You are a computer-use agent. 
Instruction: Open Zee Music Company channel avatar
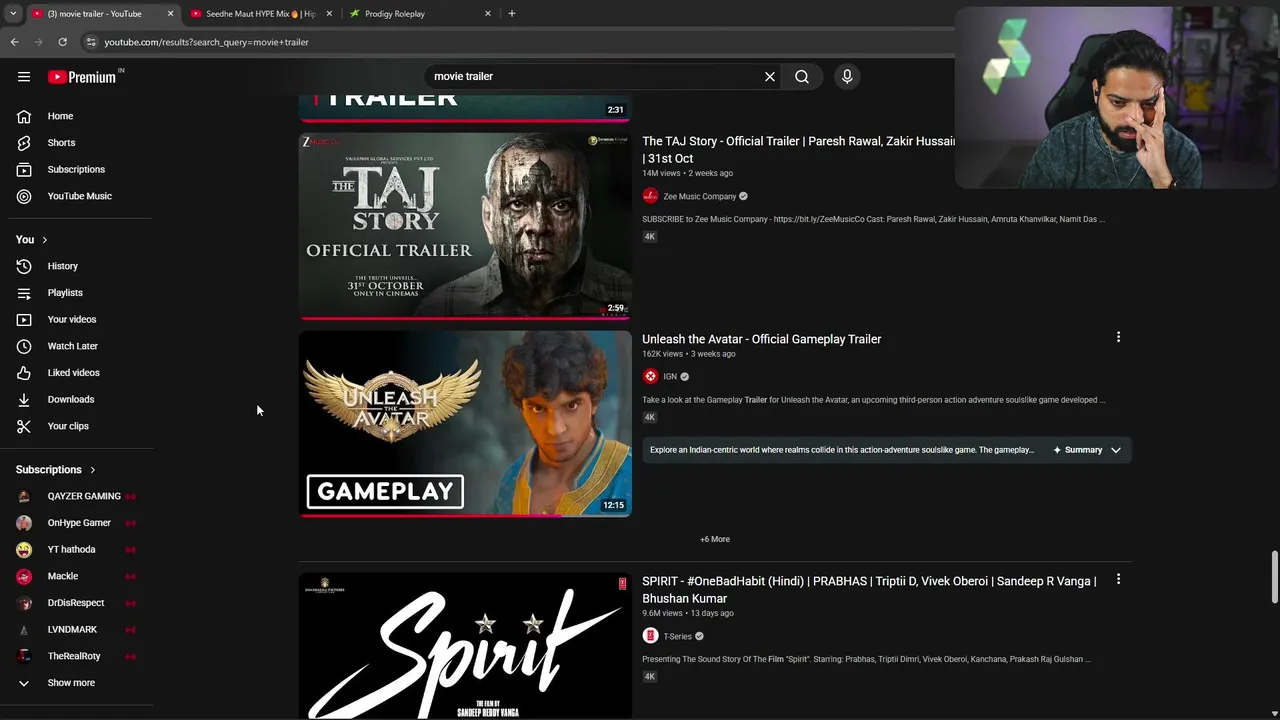click(x=650, y=196)
